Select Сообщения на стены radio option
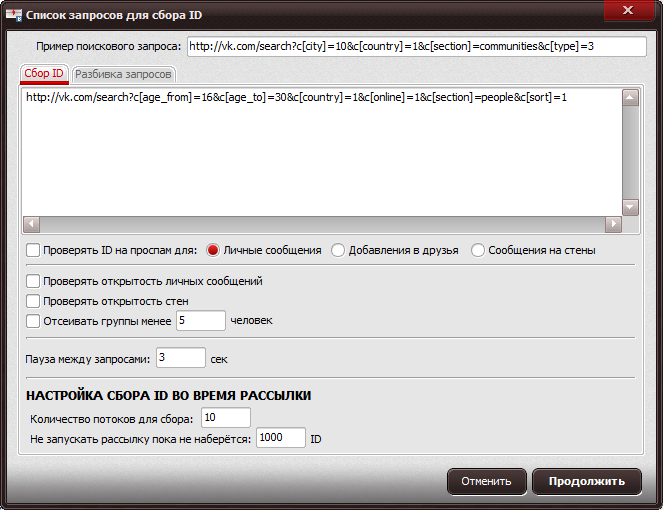This screenshot has width=663, height=510. [477, 250]
